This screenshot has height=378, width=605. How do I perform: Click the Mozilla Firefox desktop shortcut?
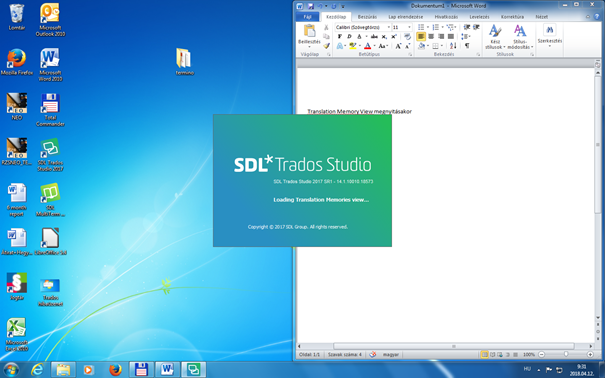click(x=17, y=62)
